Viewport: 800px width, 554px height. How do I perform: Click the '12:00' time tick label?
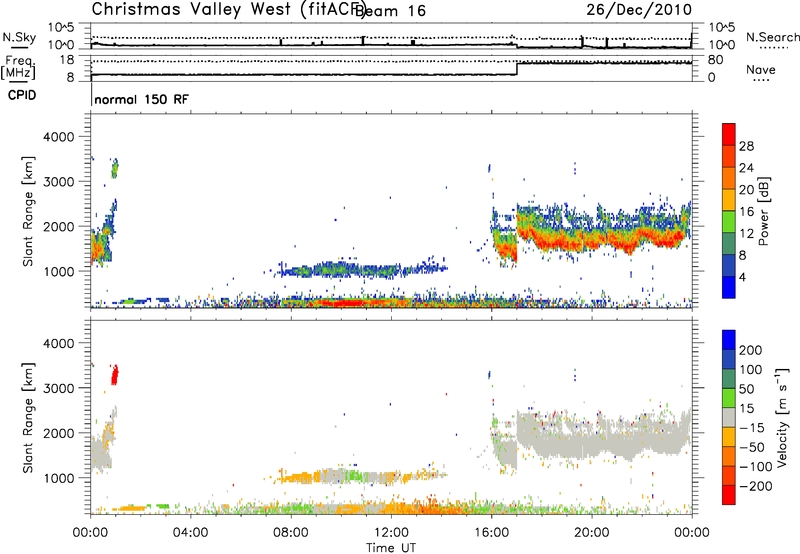coord(391,533)
